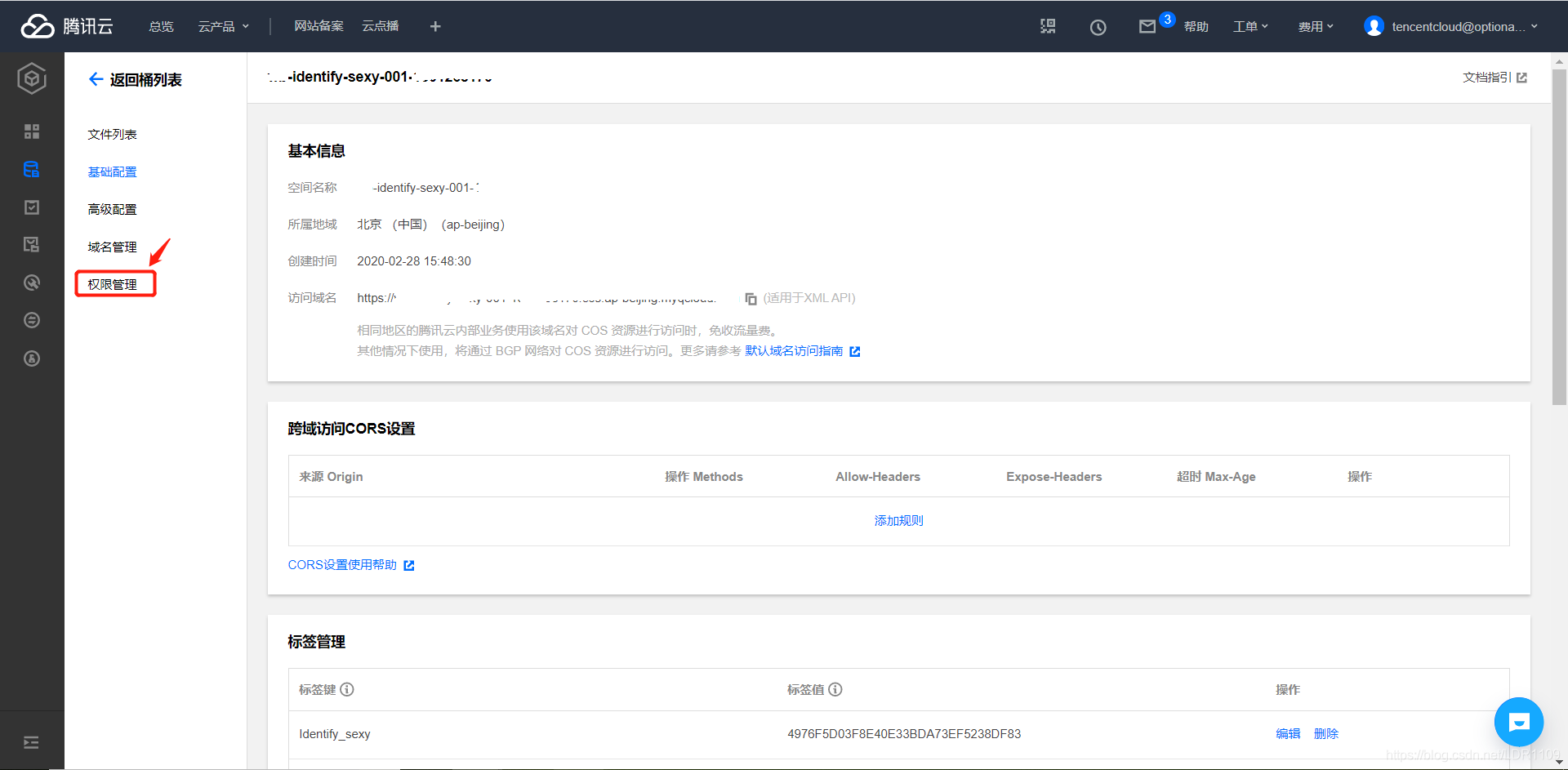
Task: Open the customer service chat bubble
Action: tap(1518, 722)
